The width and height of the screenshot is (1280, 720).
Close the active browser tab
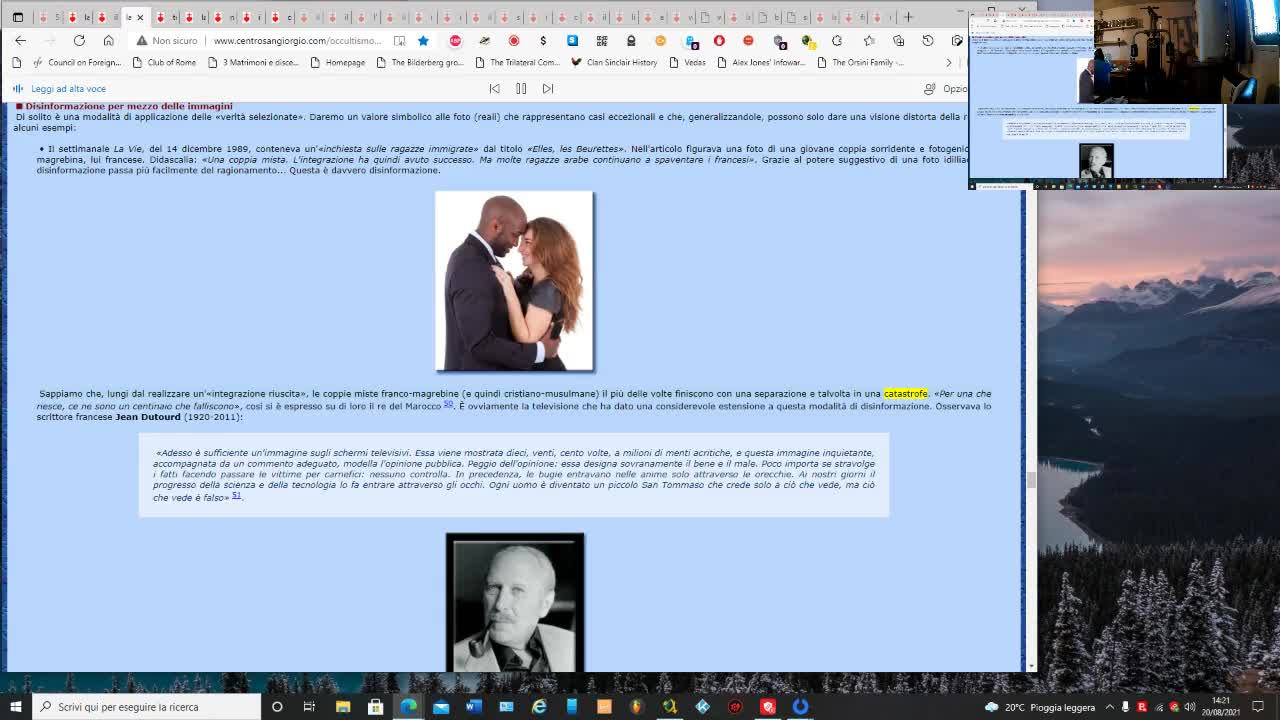coord(140,17)
